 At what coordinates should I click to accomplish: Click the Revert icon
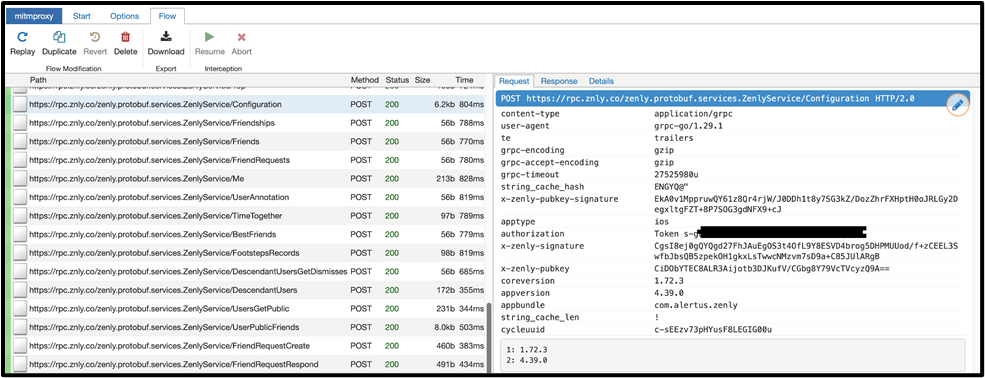tap(95, 37)
